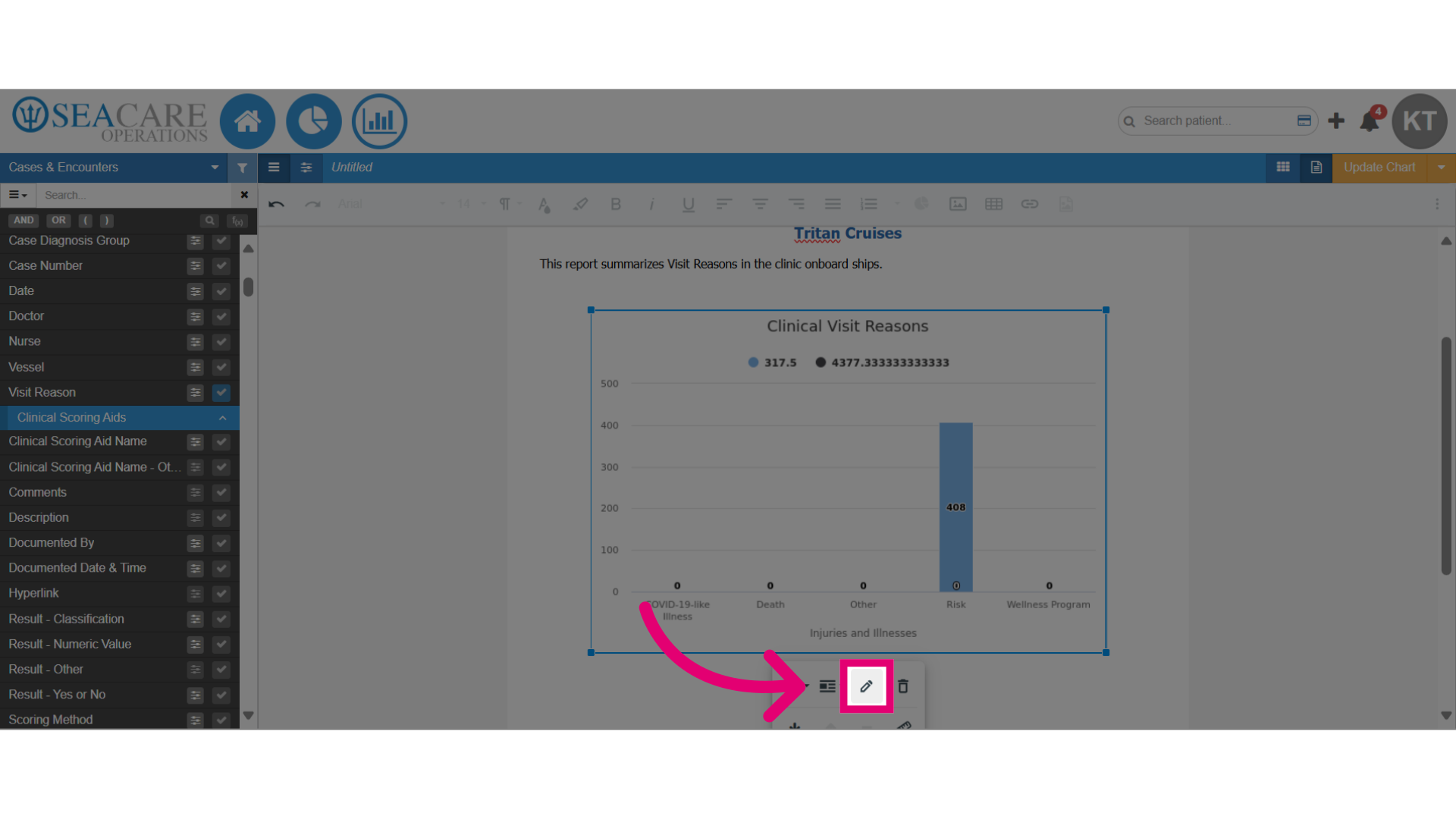Toggle Description field checkbox
Screen dimensions: 1456x819
coord(221,518)
